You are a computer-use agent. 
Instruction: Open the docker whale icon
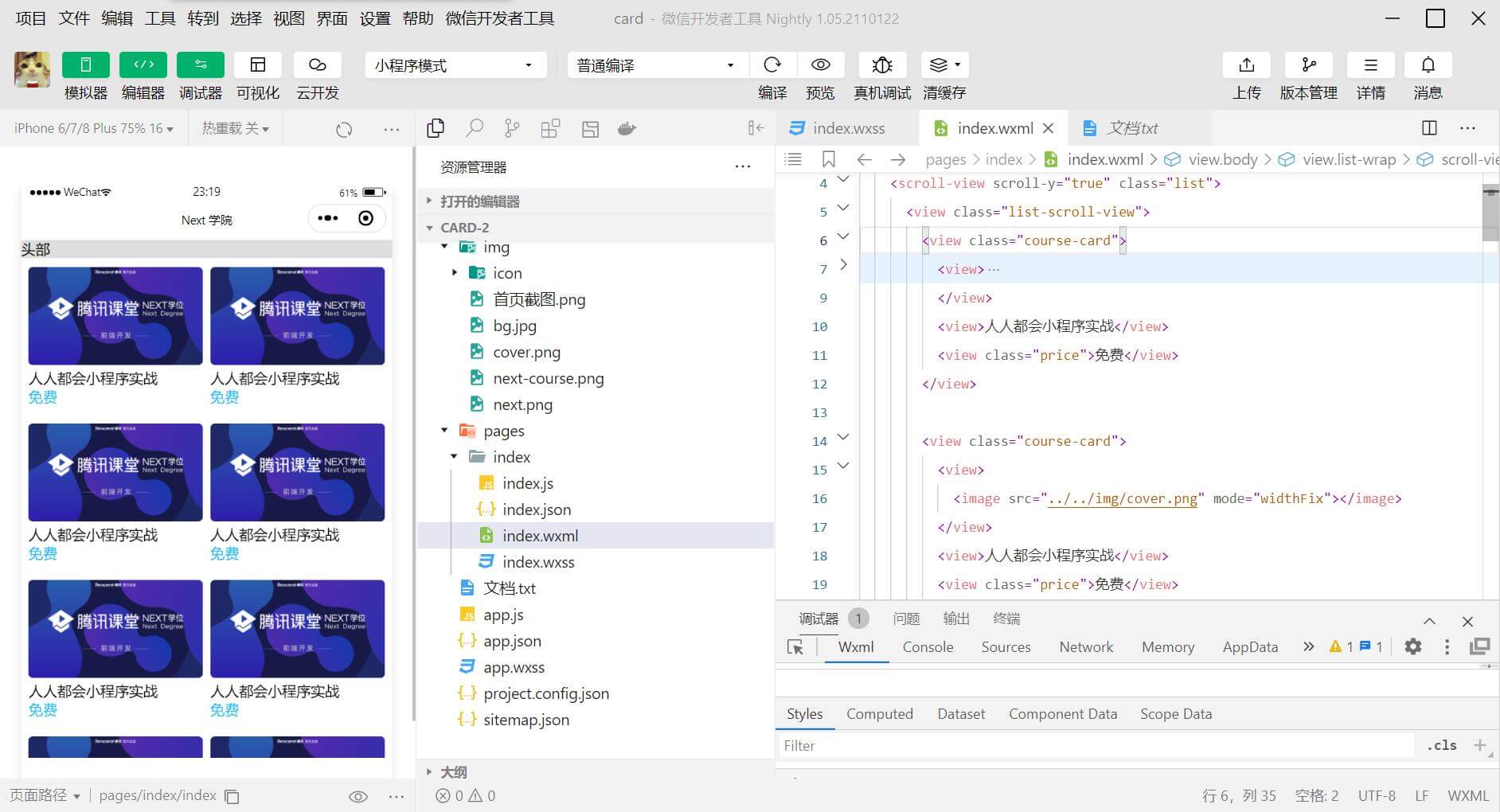627,128
